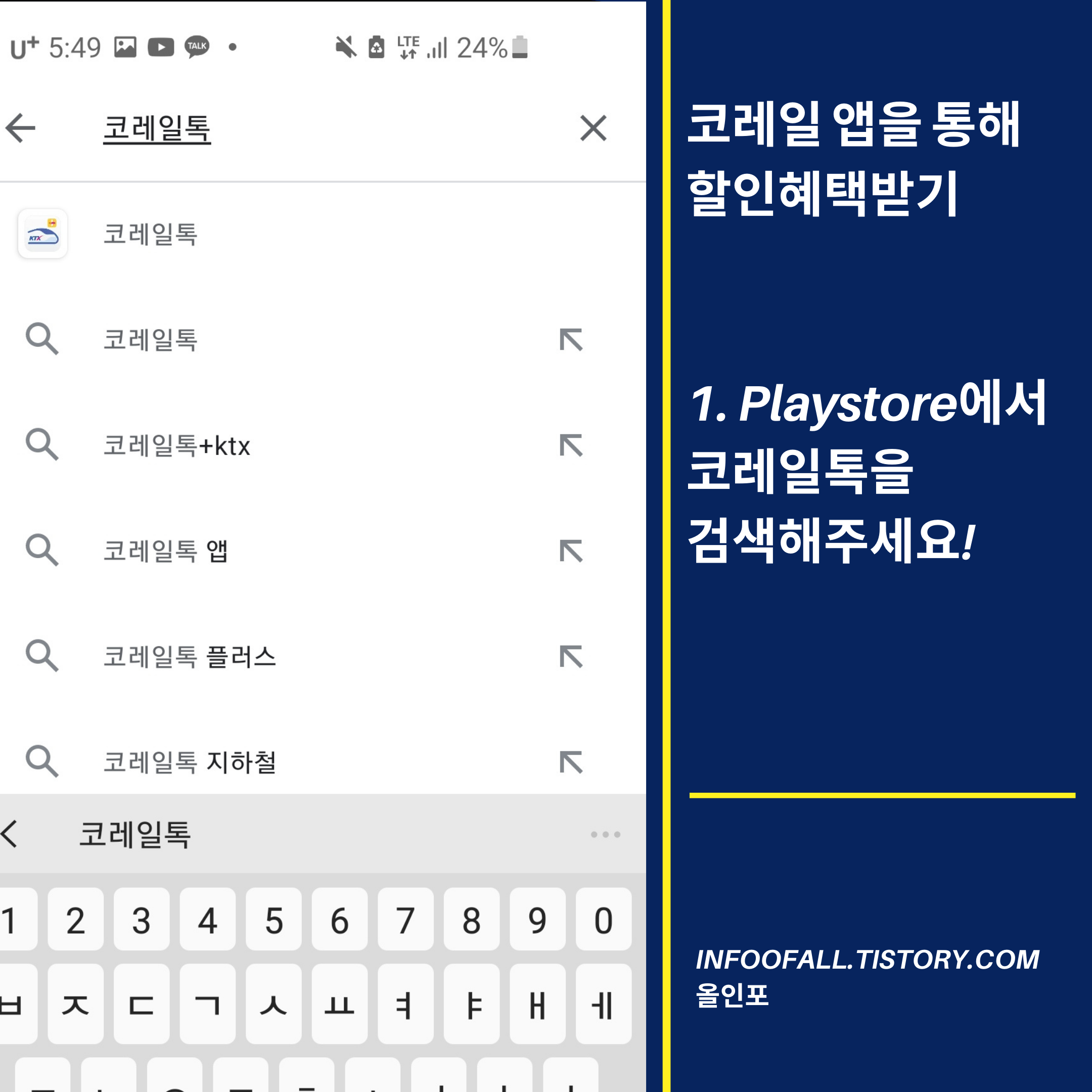Fill query using arrow beside 코레일톡 지하철

coord(571,762)
